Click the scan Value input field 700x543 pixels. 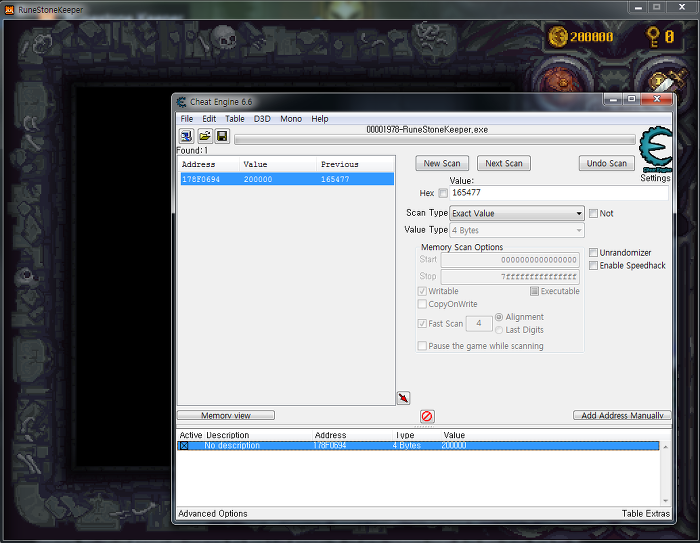pyautogui.click(x=559, y=193)
